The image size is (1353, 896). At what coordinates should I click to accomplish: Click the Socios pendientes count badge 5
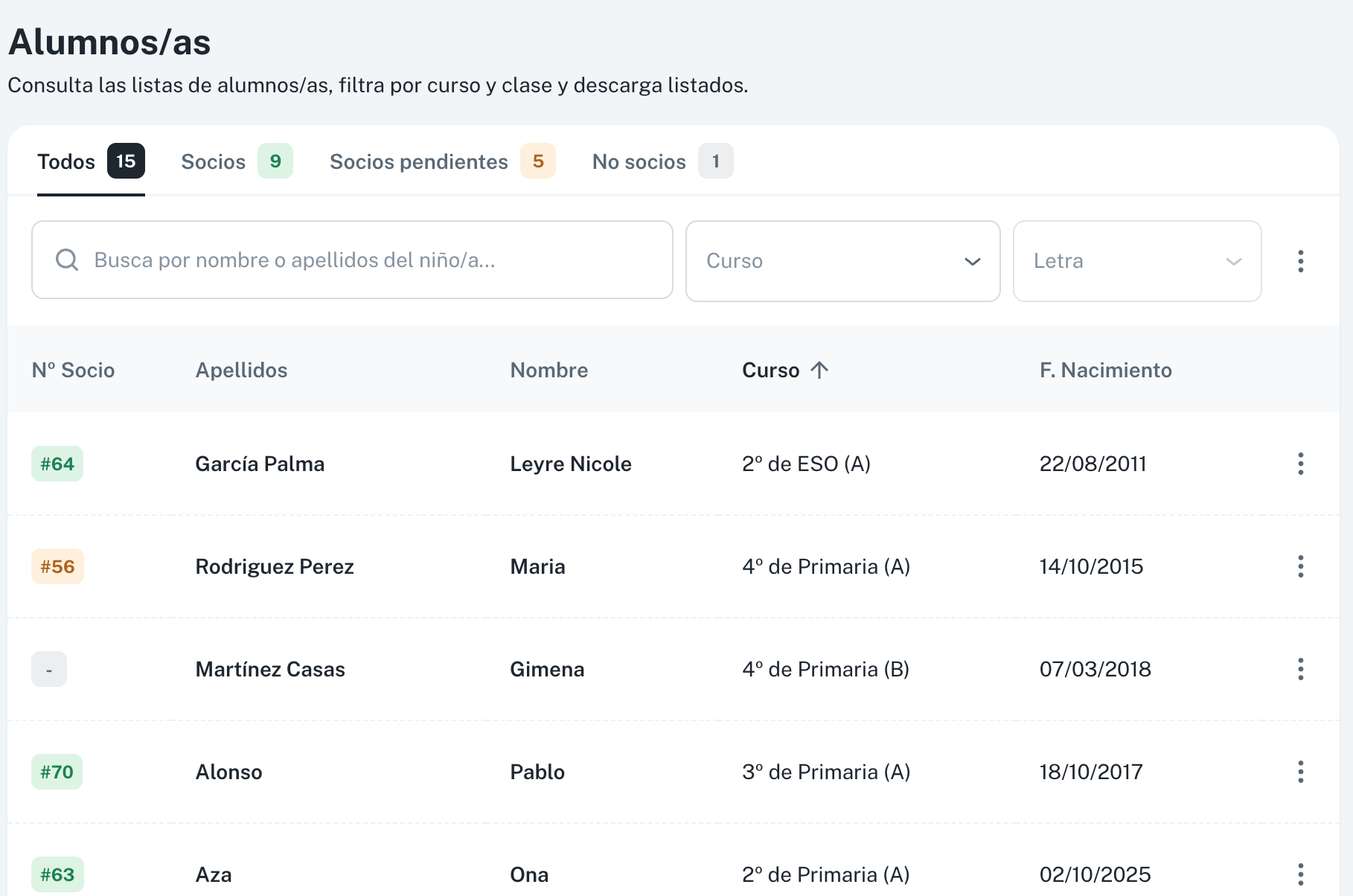coord(538,161)
